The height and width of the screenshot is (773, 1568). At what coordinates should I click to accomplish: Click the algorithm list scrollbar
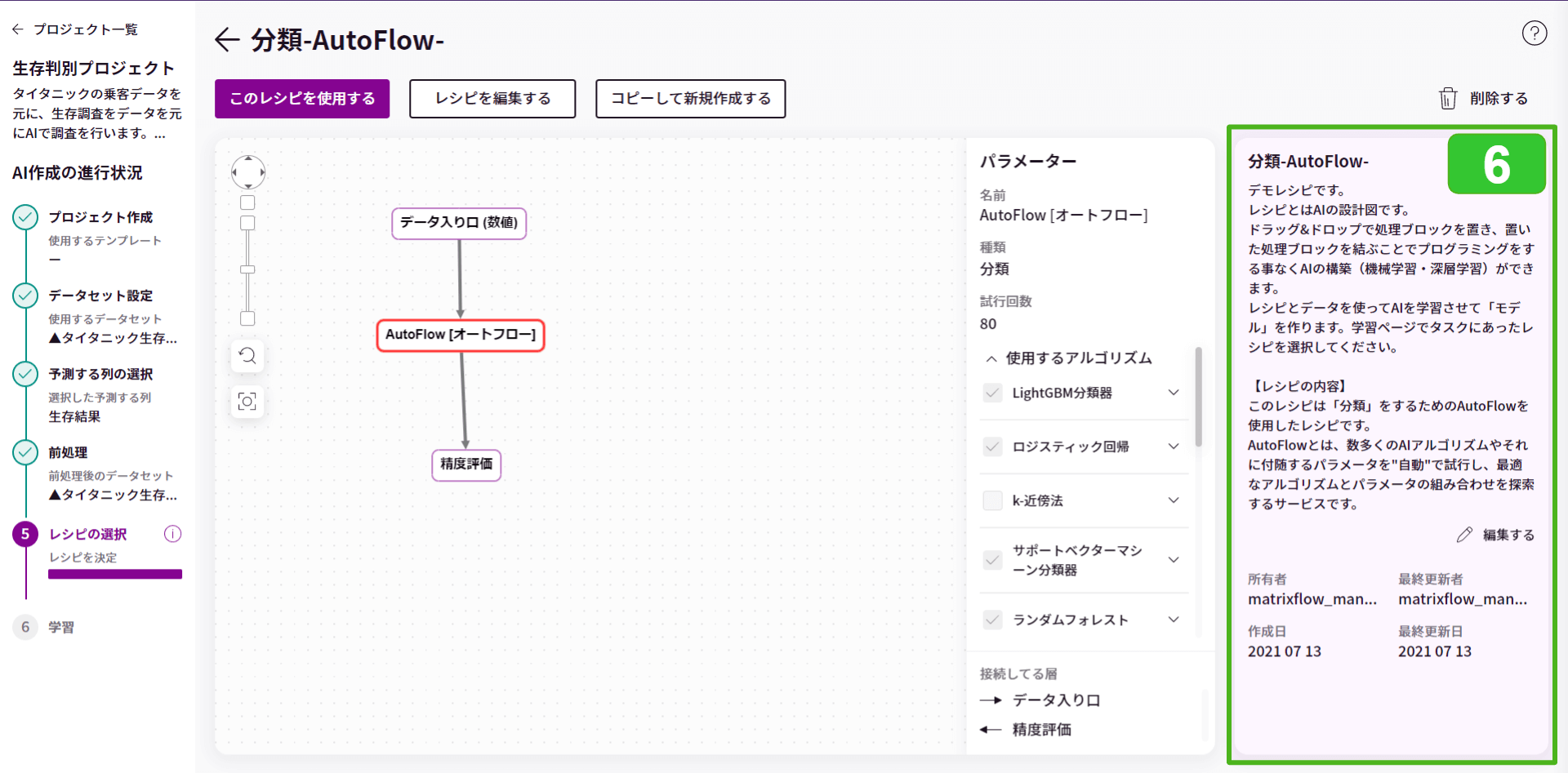tap(1198, 397)
